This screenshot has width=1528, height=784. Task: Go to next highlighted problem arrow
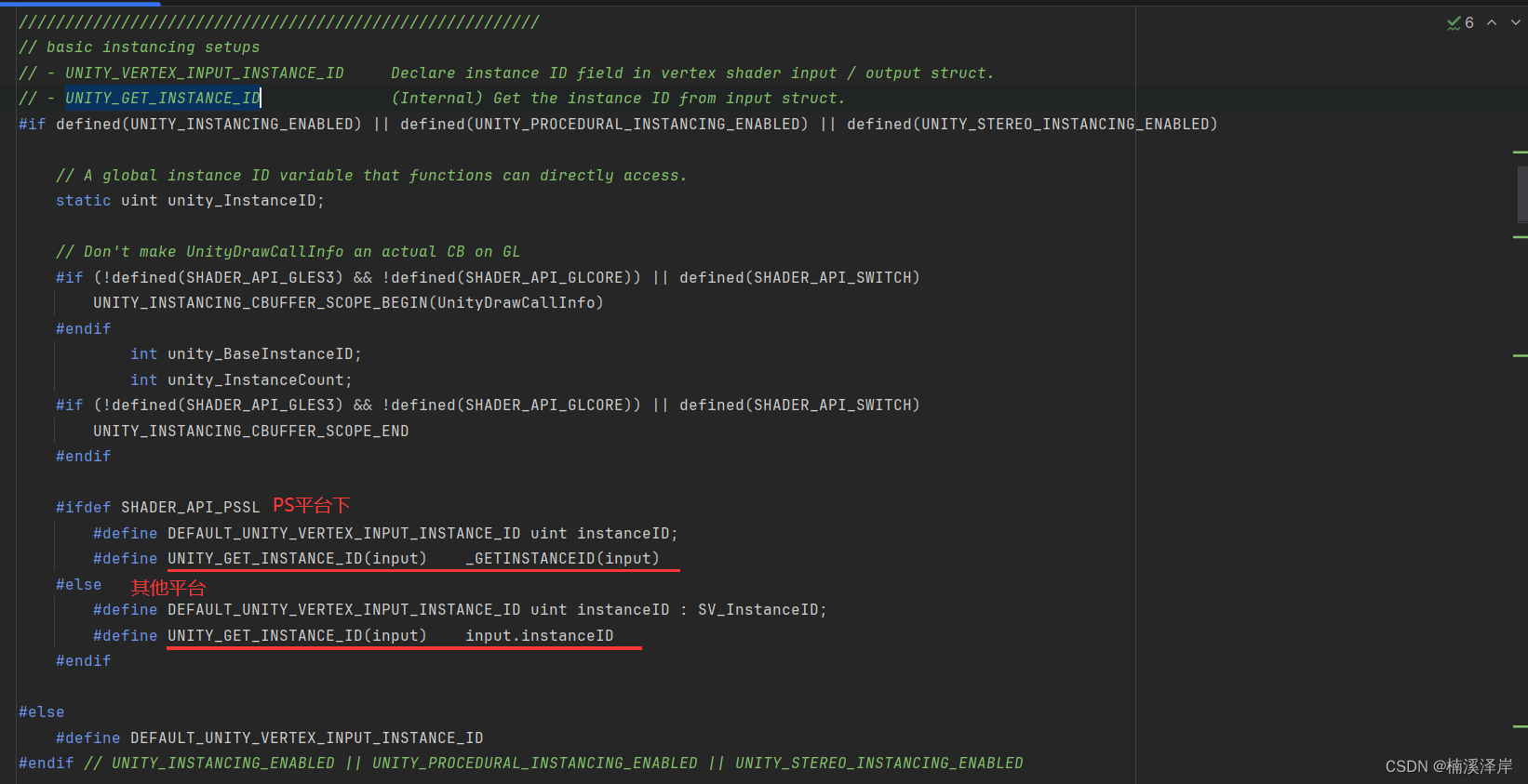[1516, 22]
